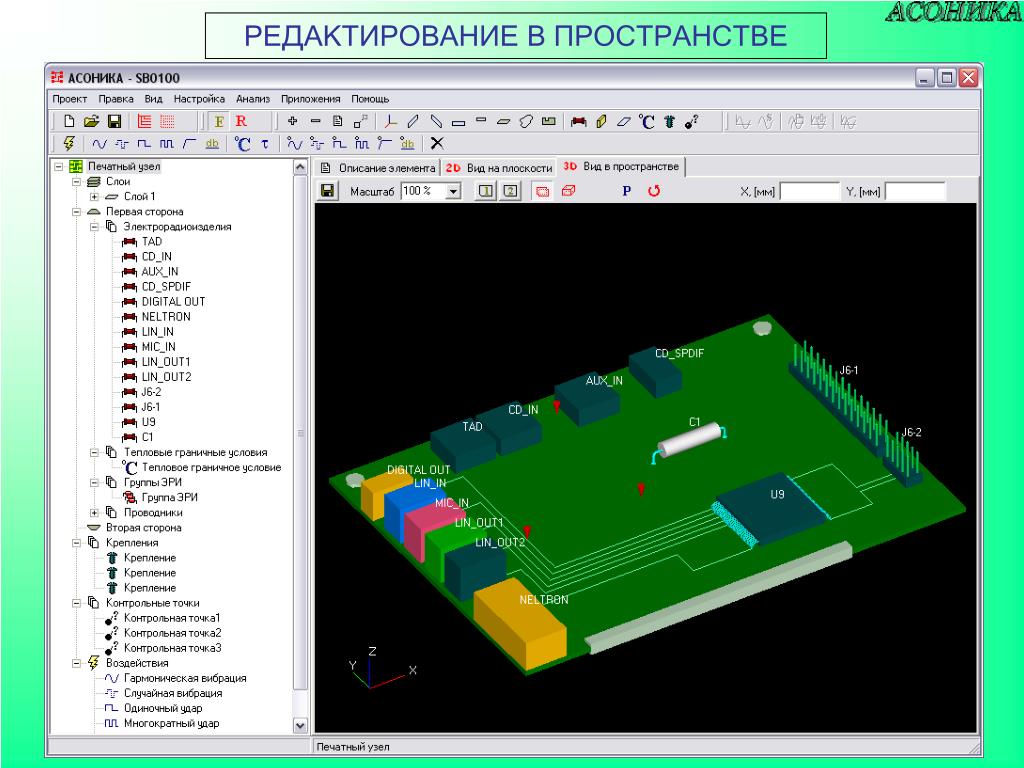
Task: Click the yellow block icon in toolbar
Action: [x=601, y=121]
